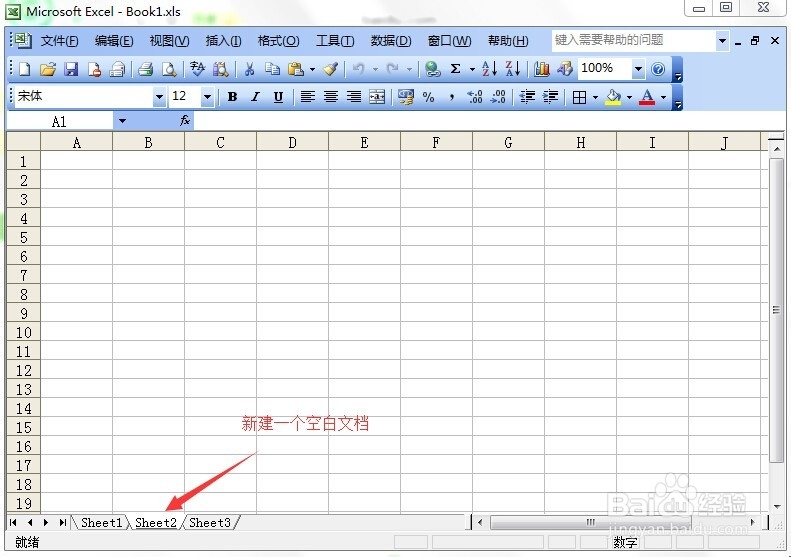
Task: Sort ascending A to Z
Action: pyautogui.click(x=489, y=69)
